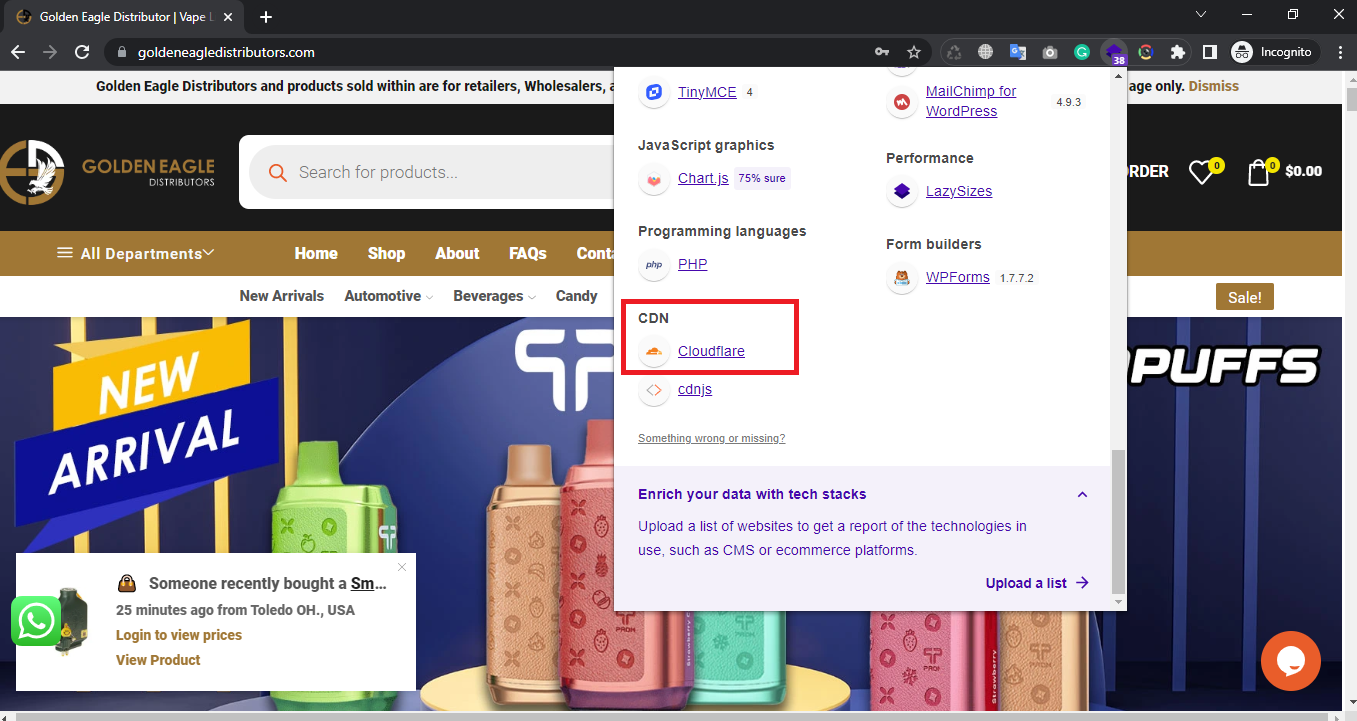The image size is (1357, 721).
Task: Bookmark this page with the star icon
Action: coord(913,52)
